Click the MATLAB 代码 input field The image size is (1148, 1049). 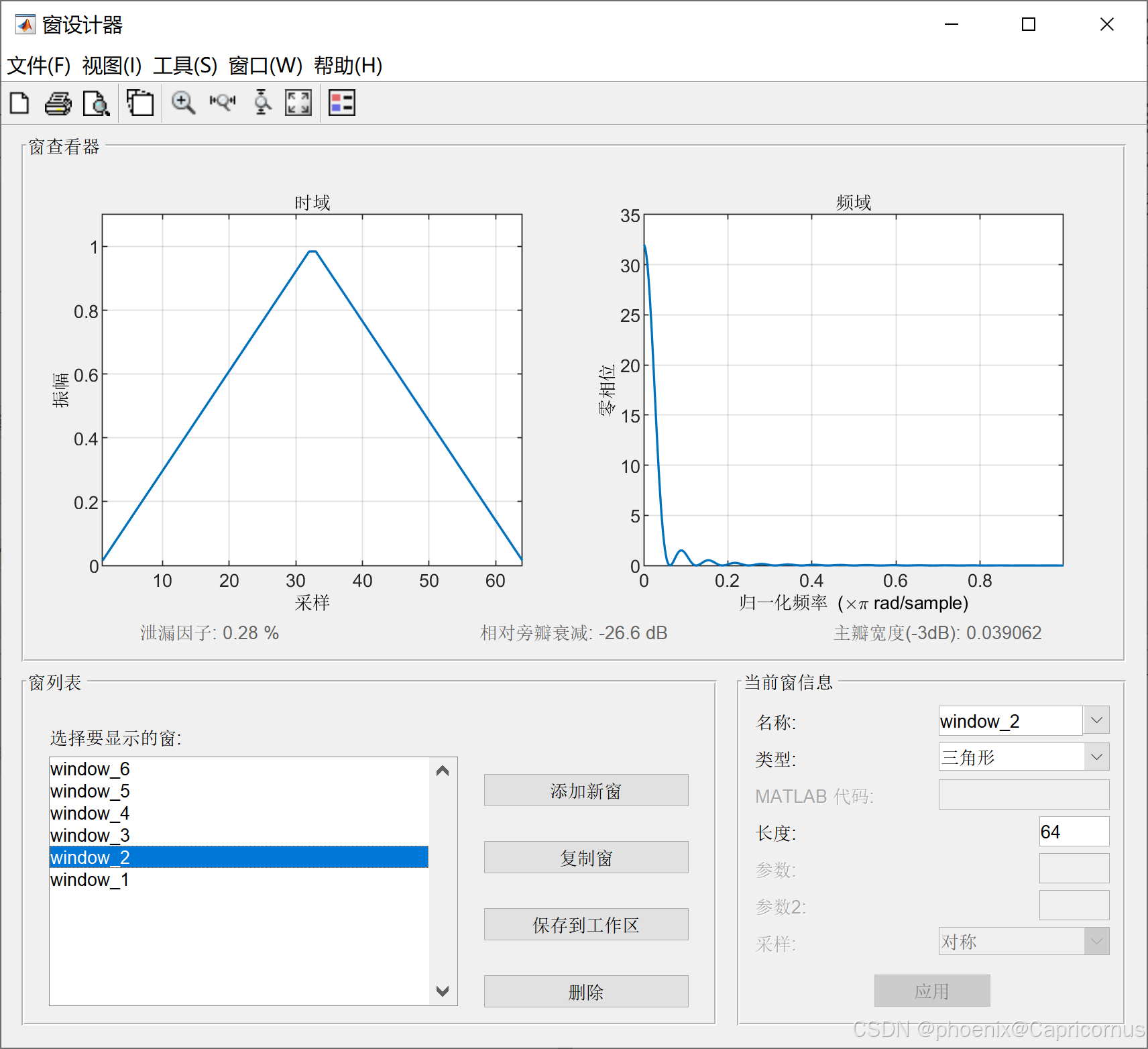1024,795
